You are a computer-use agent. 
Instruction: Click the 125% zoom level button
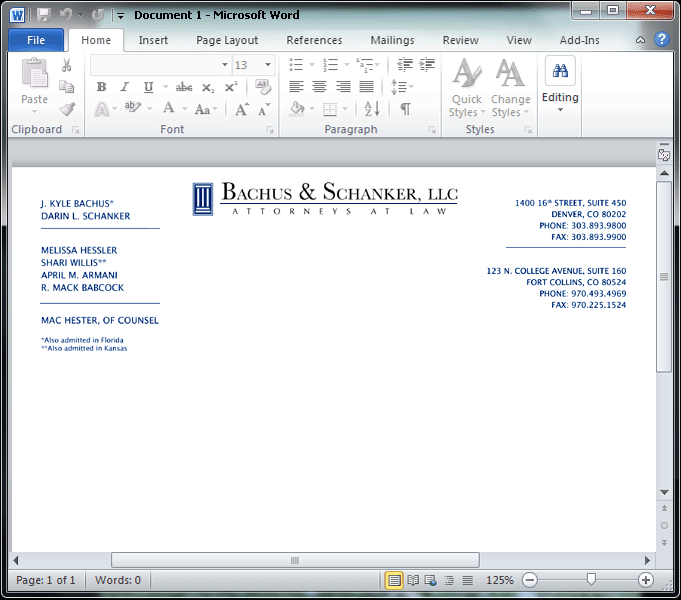[x=499, y=580]
